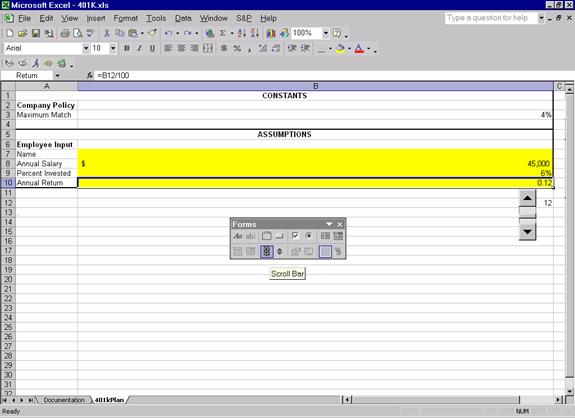Open the Chart Wizard icon

[x=271, y=33]
